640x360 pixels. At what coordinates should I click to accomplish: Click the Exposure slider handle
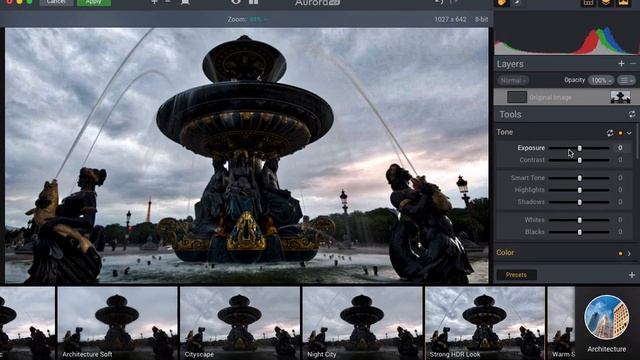click(580, 148)
